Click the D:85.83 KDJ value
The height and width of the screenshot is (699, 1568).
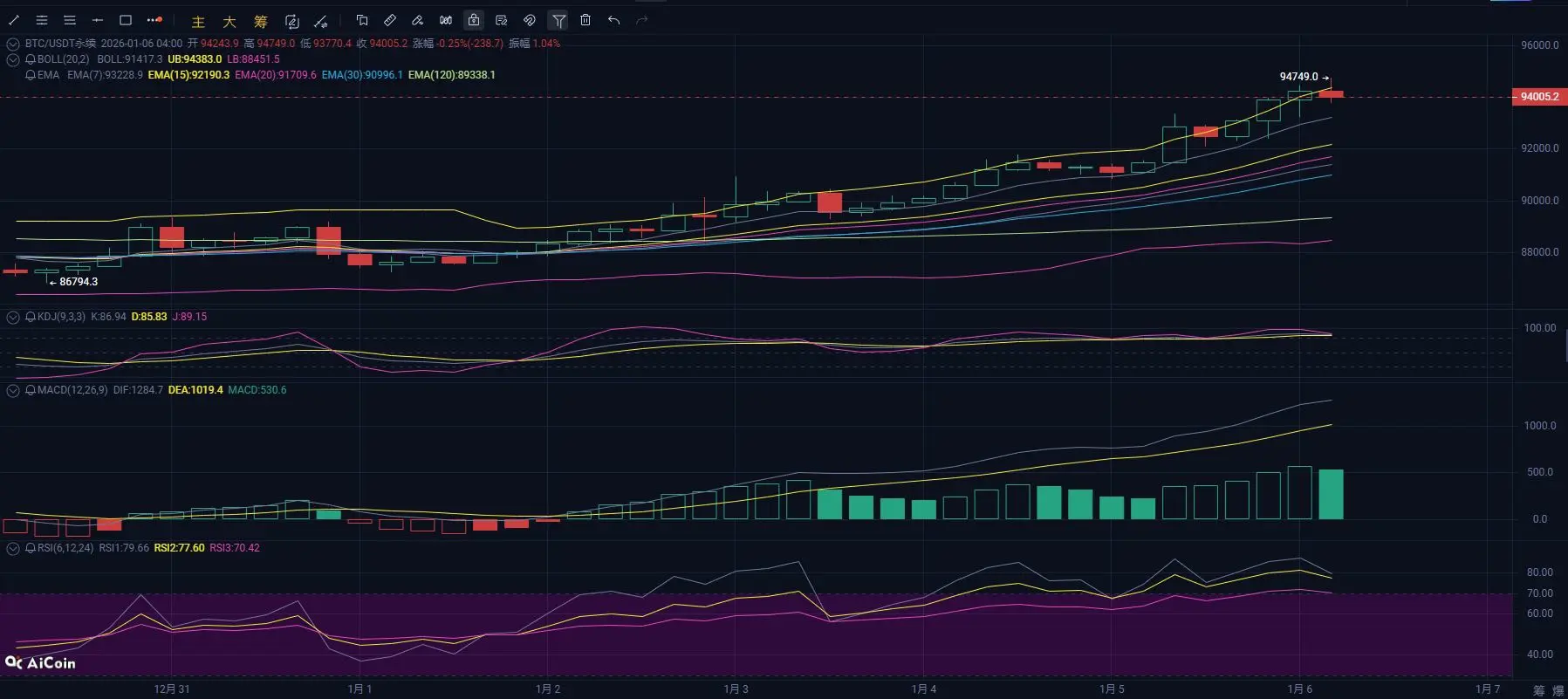[148, 317]
